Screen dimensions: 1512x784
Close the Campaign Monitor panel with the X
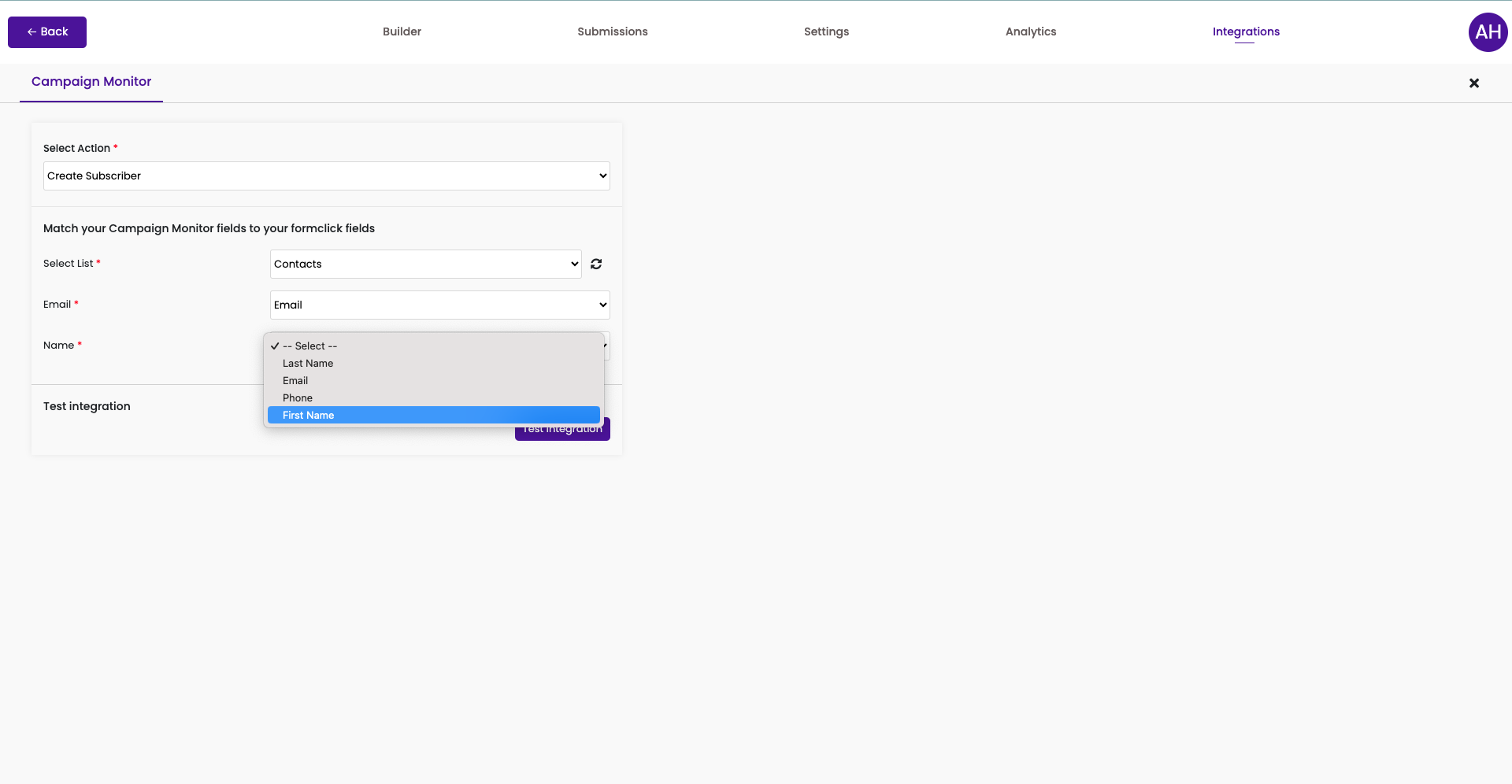click(1474, 83)
